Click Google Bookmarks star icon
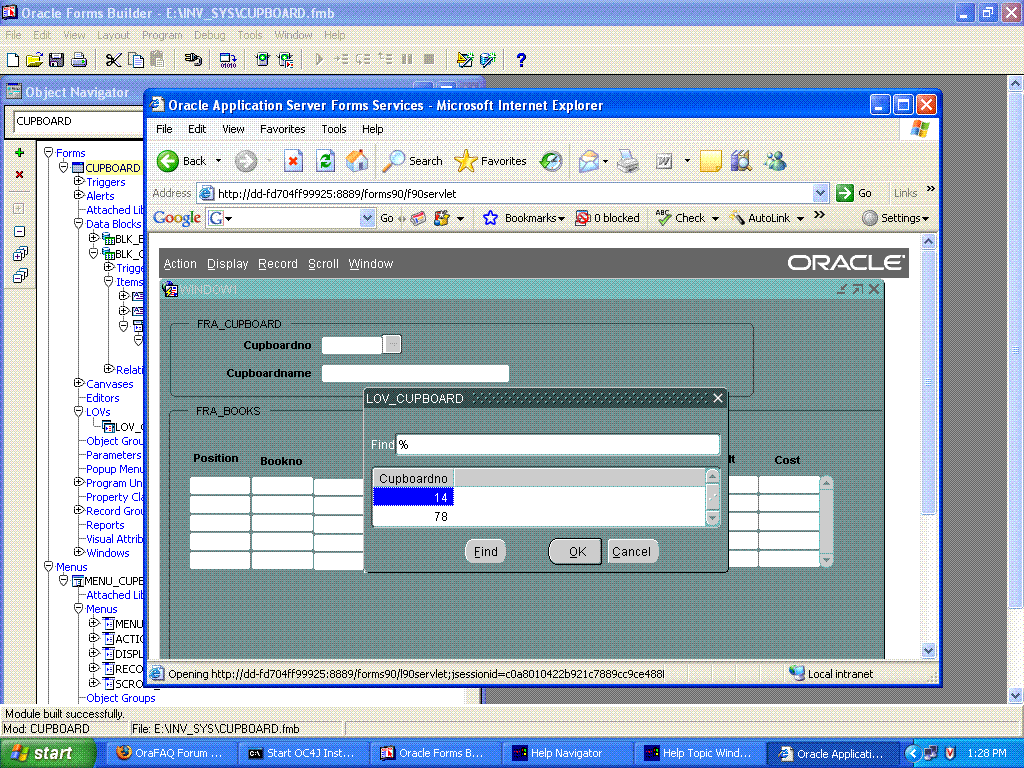 pyautogui.click(x=490, y=218)
